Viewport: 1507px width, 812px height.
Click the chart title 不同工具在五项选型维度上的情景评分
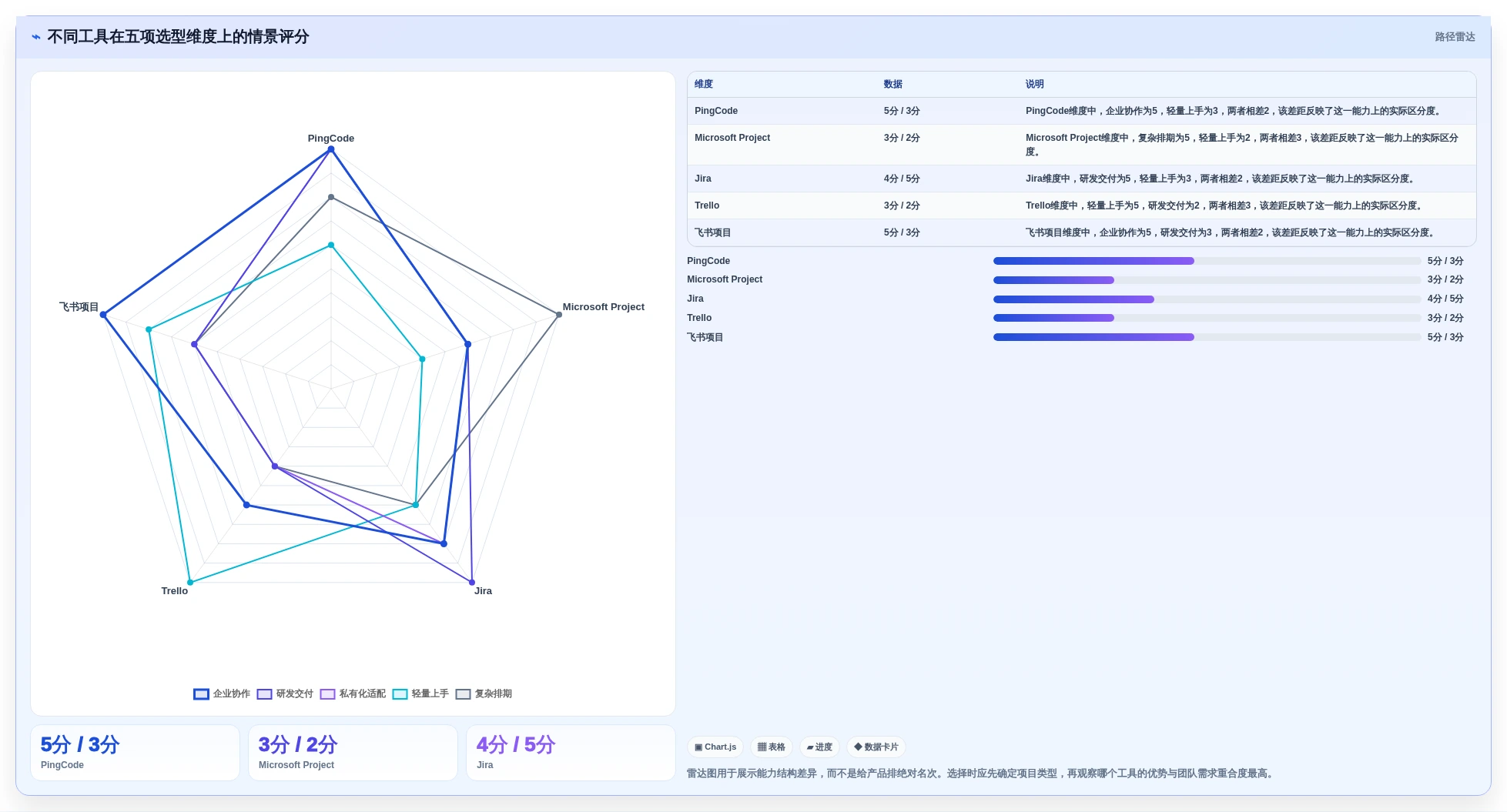pos(178,37)
